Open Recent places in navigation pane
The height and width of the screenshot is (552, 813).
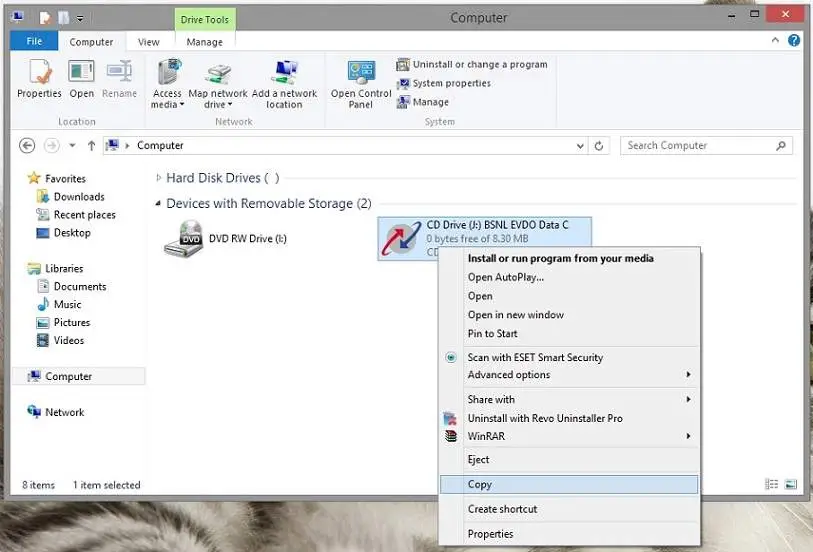tap(76, 215)
